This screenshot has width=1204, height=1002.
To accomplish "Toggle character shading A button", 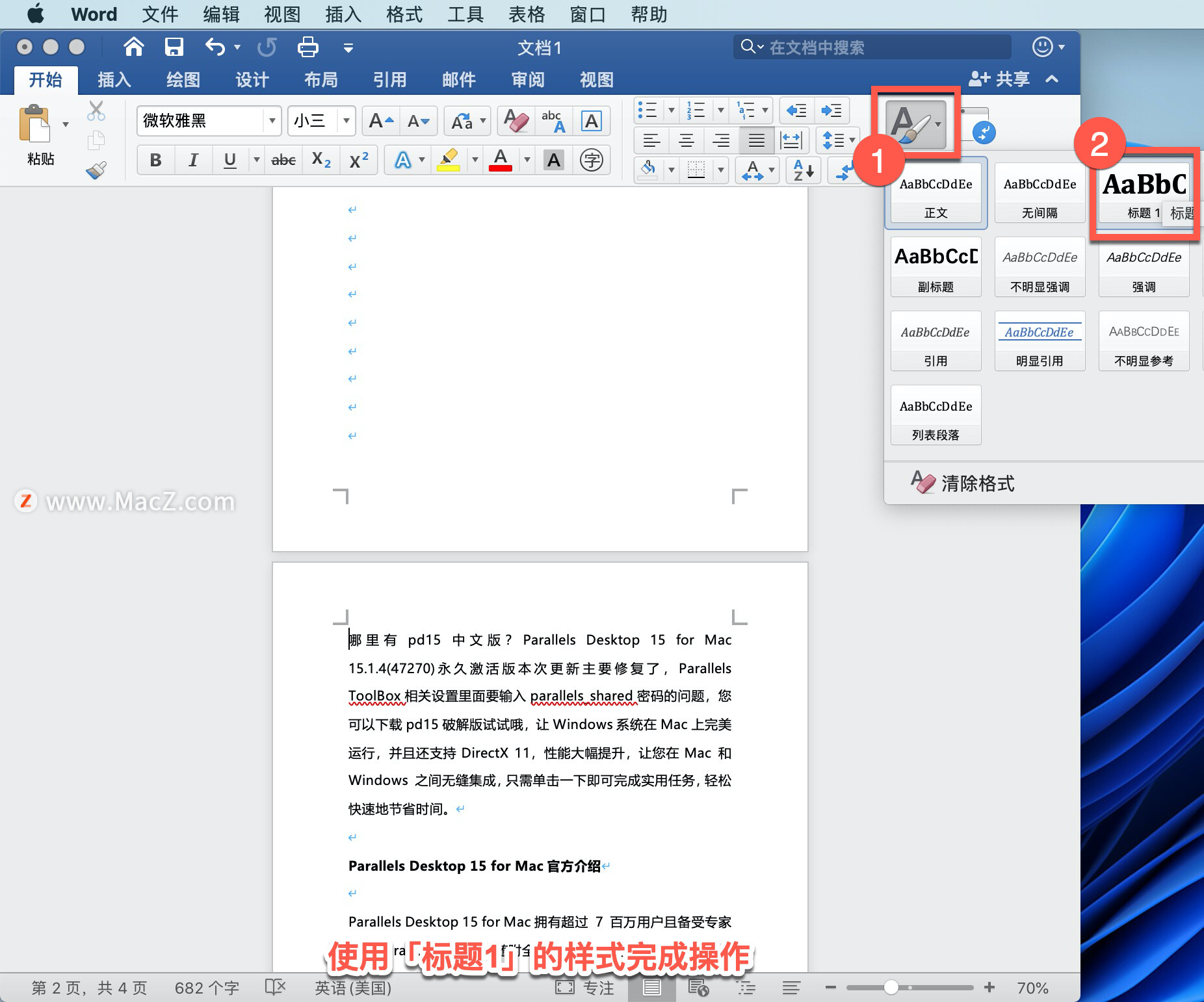I will [x=553, y=160].
